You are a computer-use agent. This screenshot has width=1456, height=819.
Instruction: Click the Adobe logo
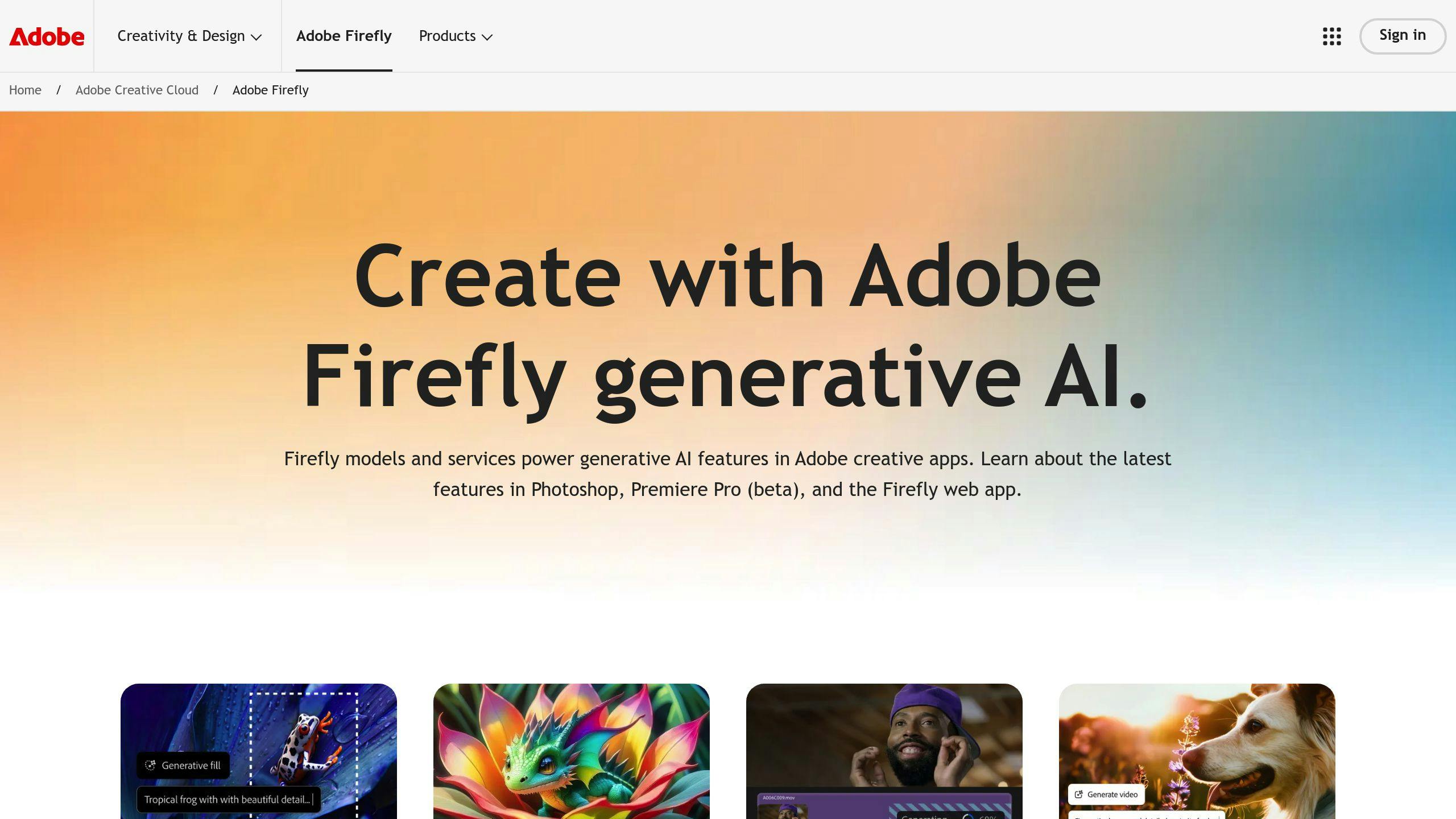(47, 36)
